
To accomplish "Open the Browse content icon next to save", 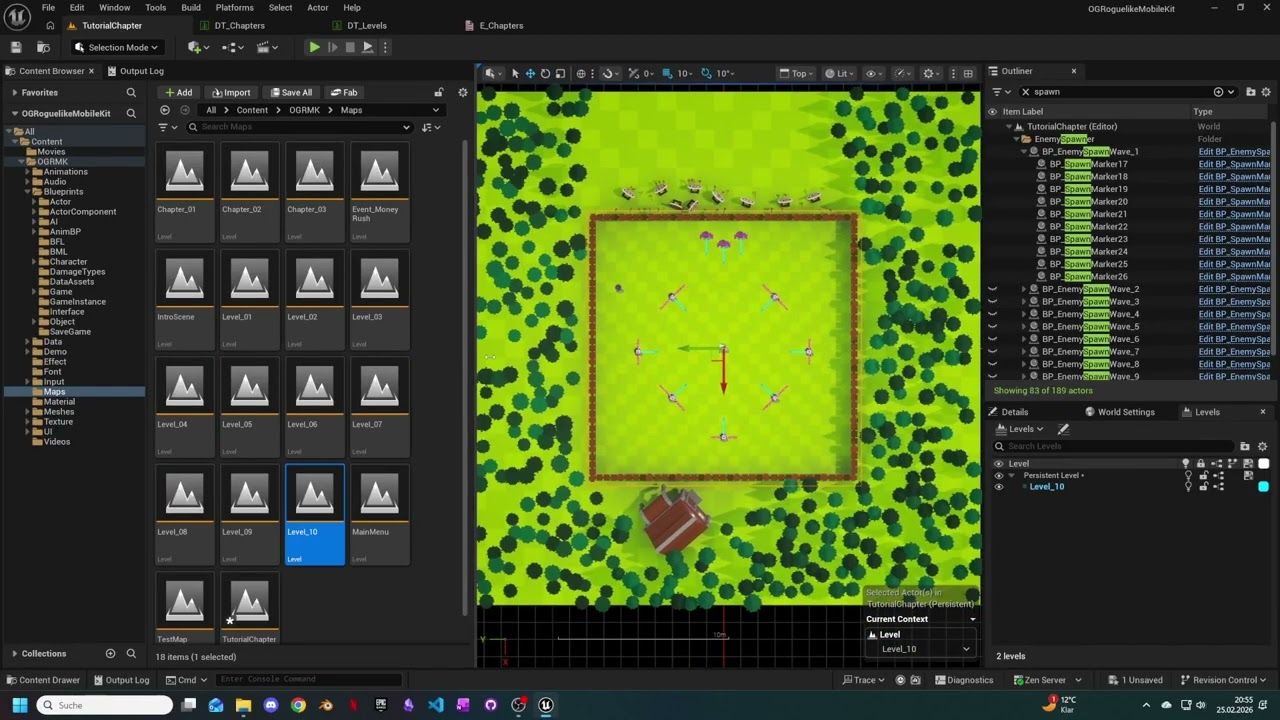I will tap(43, 47).
